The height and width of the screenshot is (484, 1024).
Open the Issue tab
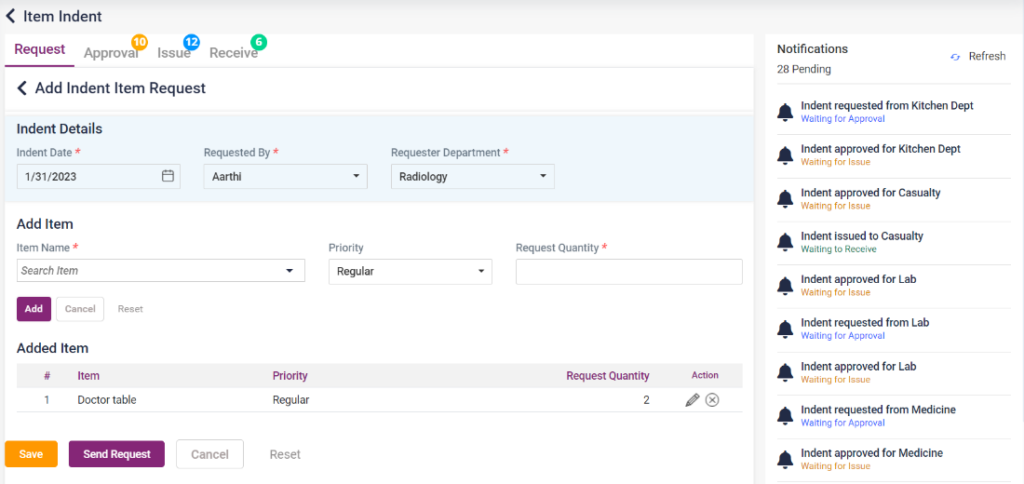pyautogui.click(x=173, y=53)
